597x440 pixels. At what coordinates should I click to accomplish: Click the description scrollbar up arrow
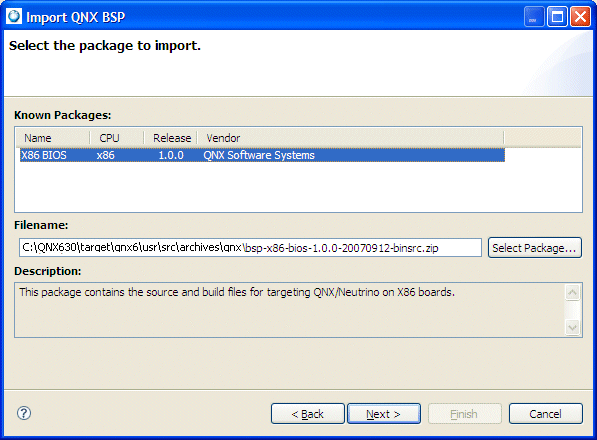[x=572, y=293]
